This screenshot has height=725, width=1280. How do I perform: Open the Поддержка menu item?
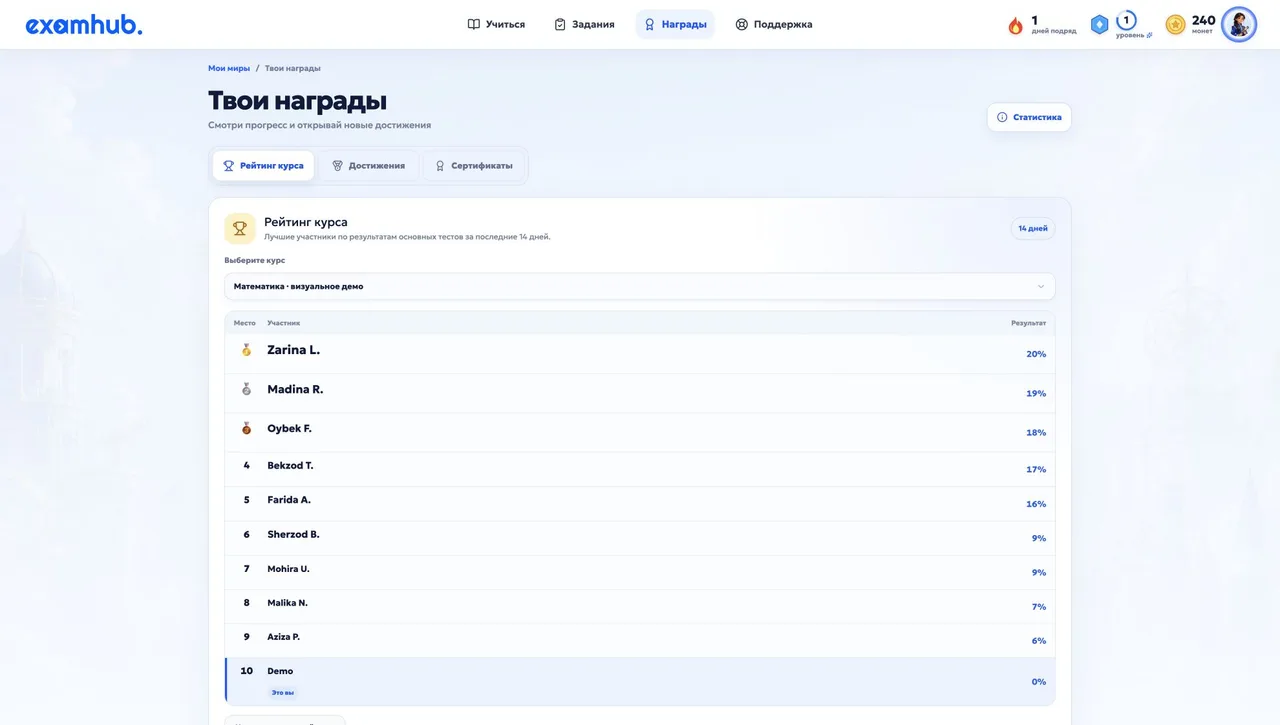(773, 24)
